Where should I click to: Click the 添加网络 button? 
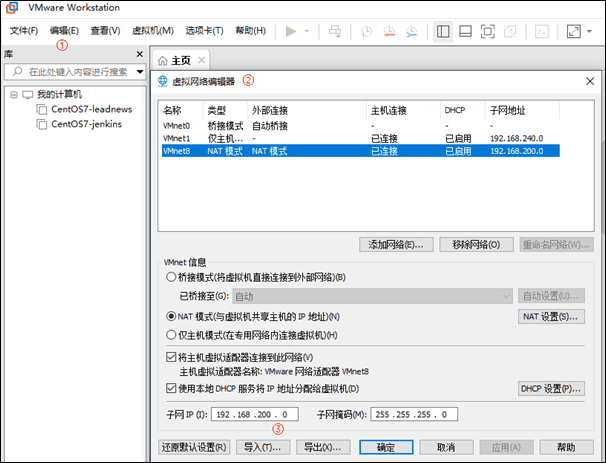tap(396, 244)
